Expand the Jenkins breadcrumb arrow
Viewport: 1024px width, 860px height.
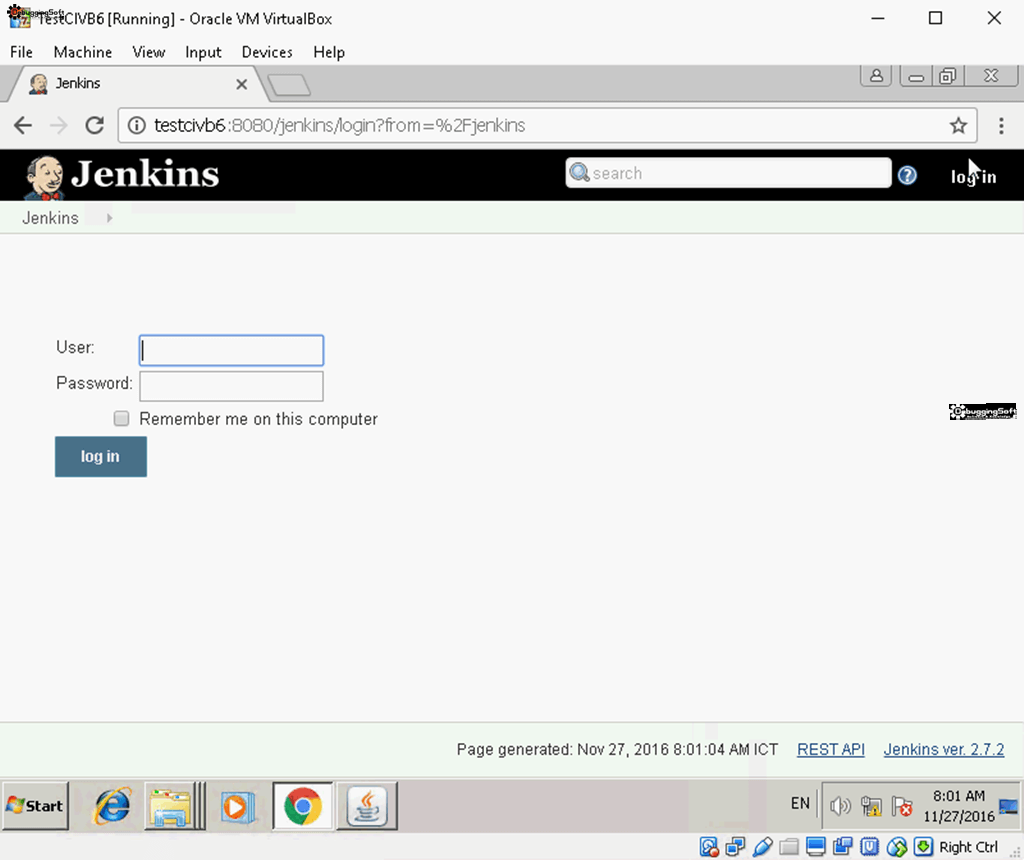coord(110,218)
